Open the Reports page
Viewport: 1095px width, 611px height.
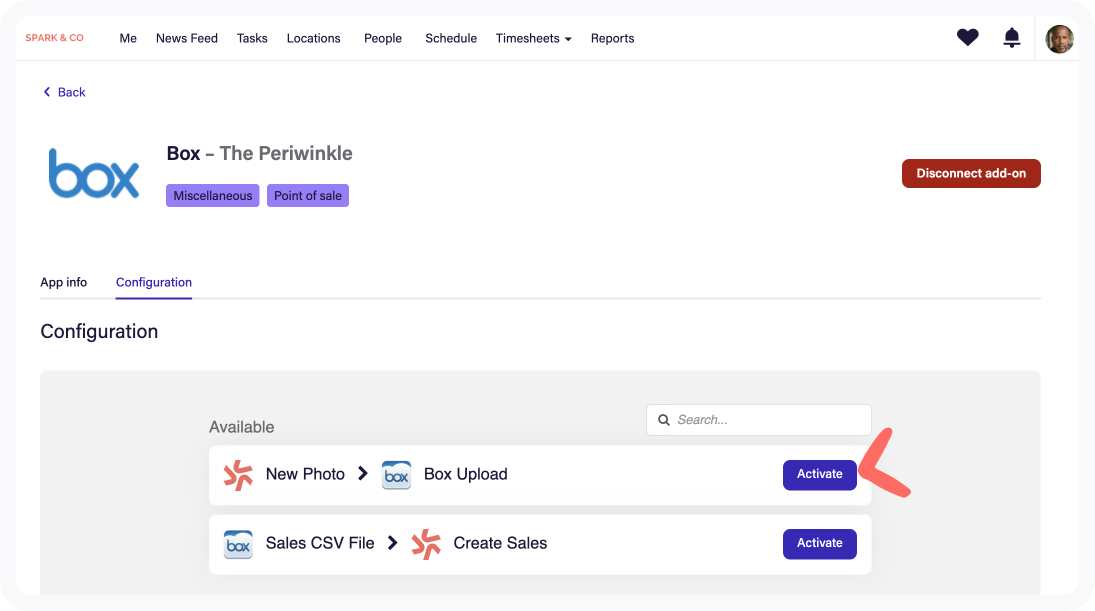pos(612,38)
